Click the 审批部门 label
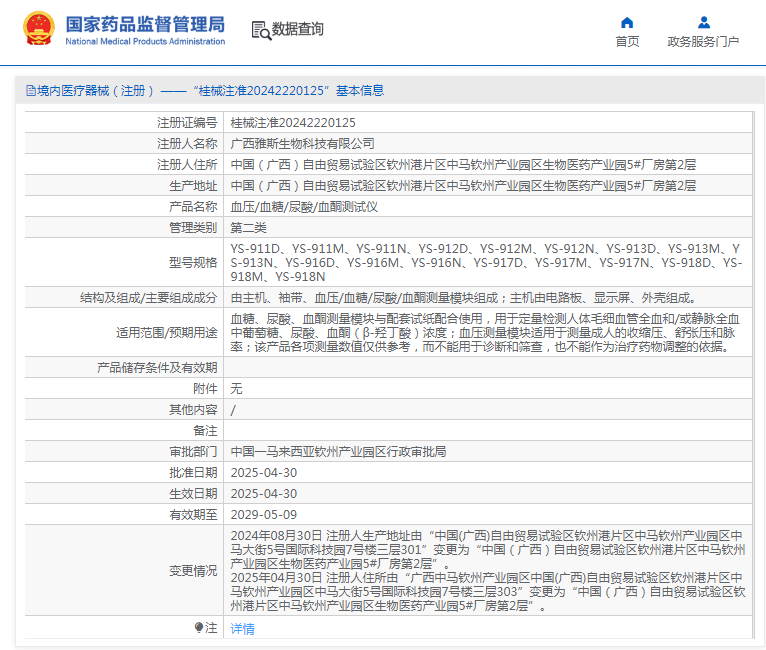The width and height of the screenshot is (766, 650). coord(193,452)
